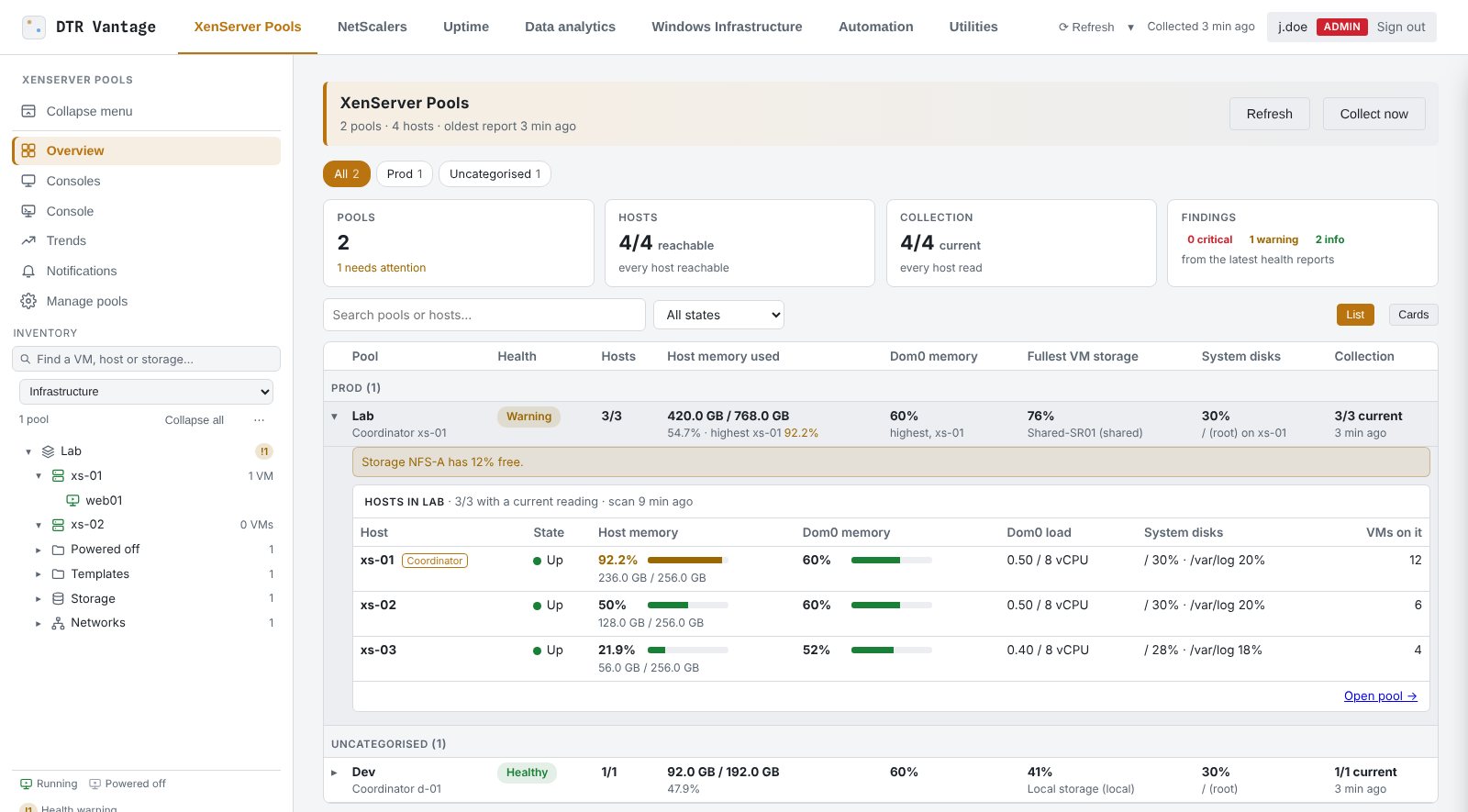Screen dimensions: 1468x812
Task: Click the xs-03 Dom0 memory bar
Action: (x=892, y=650)
